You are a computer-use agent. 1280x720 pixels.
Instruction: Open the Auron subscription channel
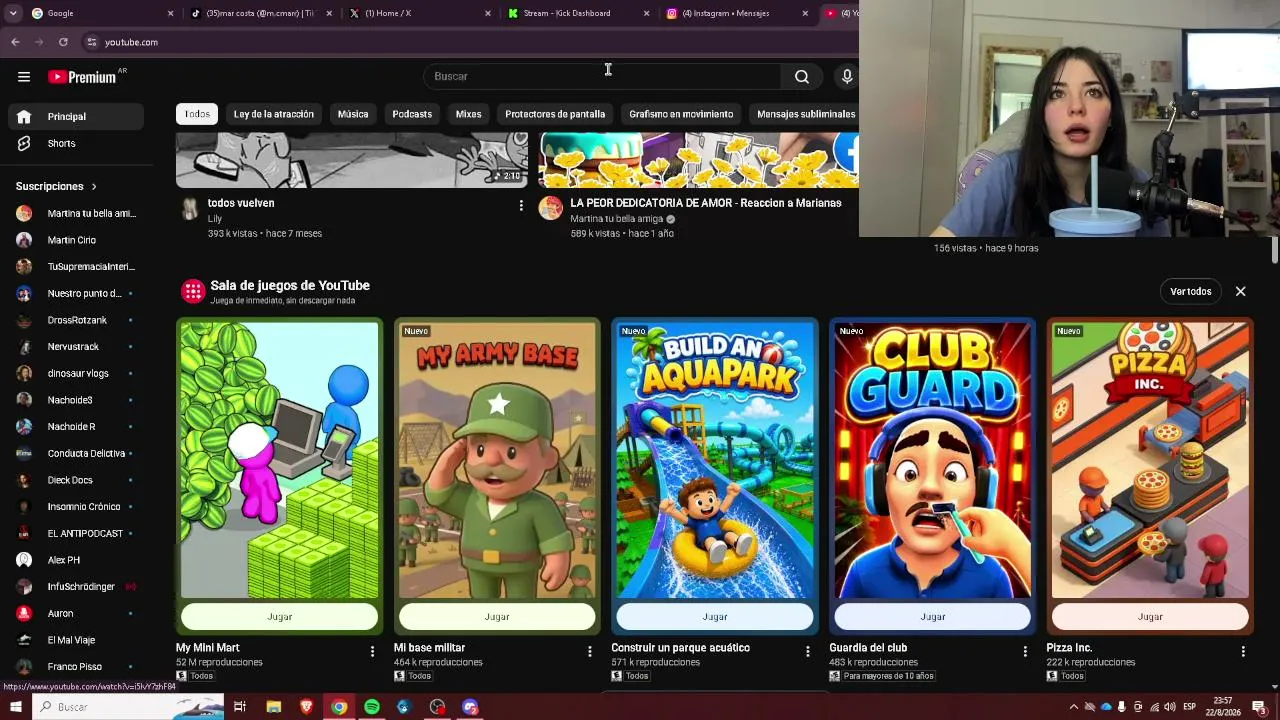(76, 614)
